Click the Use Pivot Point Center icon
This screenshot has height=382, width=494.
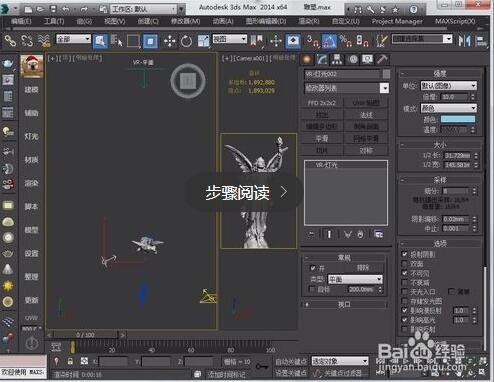pyautogui.click(x=257, y=41)
